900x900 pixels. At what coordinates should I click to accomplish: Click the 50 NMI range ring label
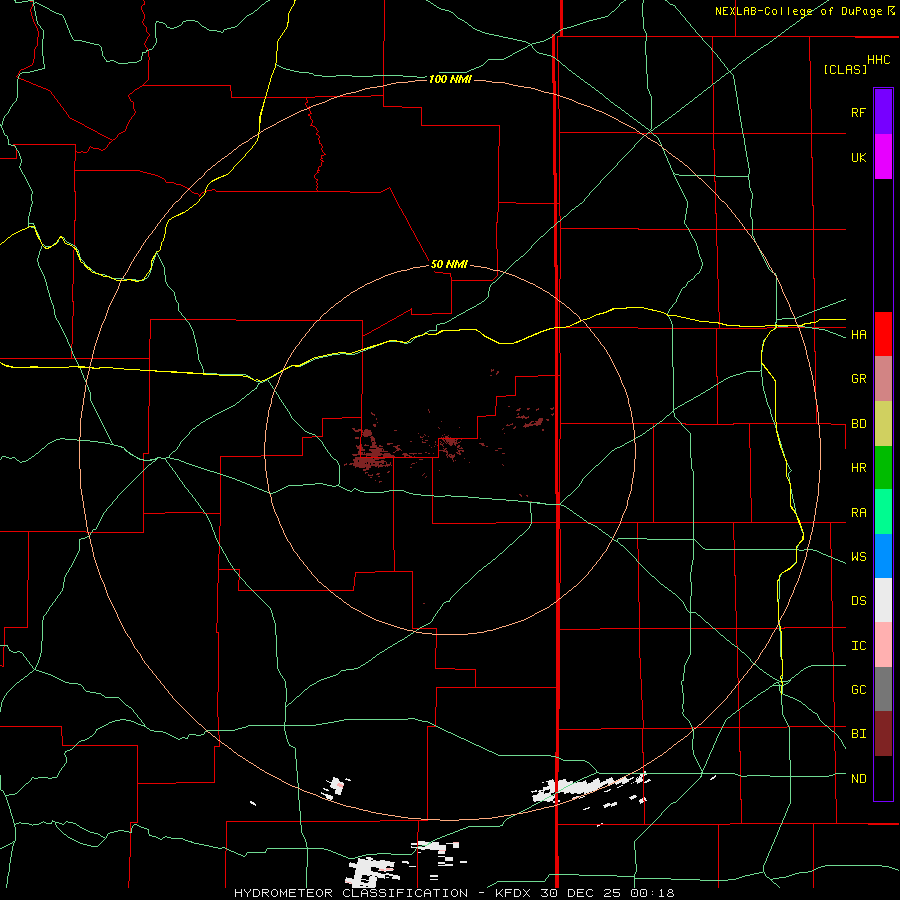point(449,264)
